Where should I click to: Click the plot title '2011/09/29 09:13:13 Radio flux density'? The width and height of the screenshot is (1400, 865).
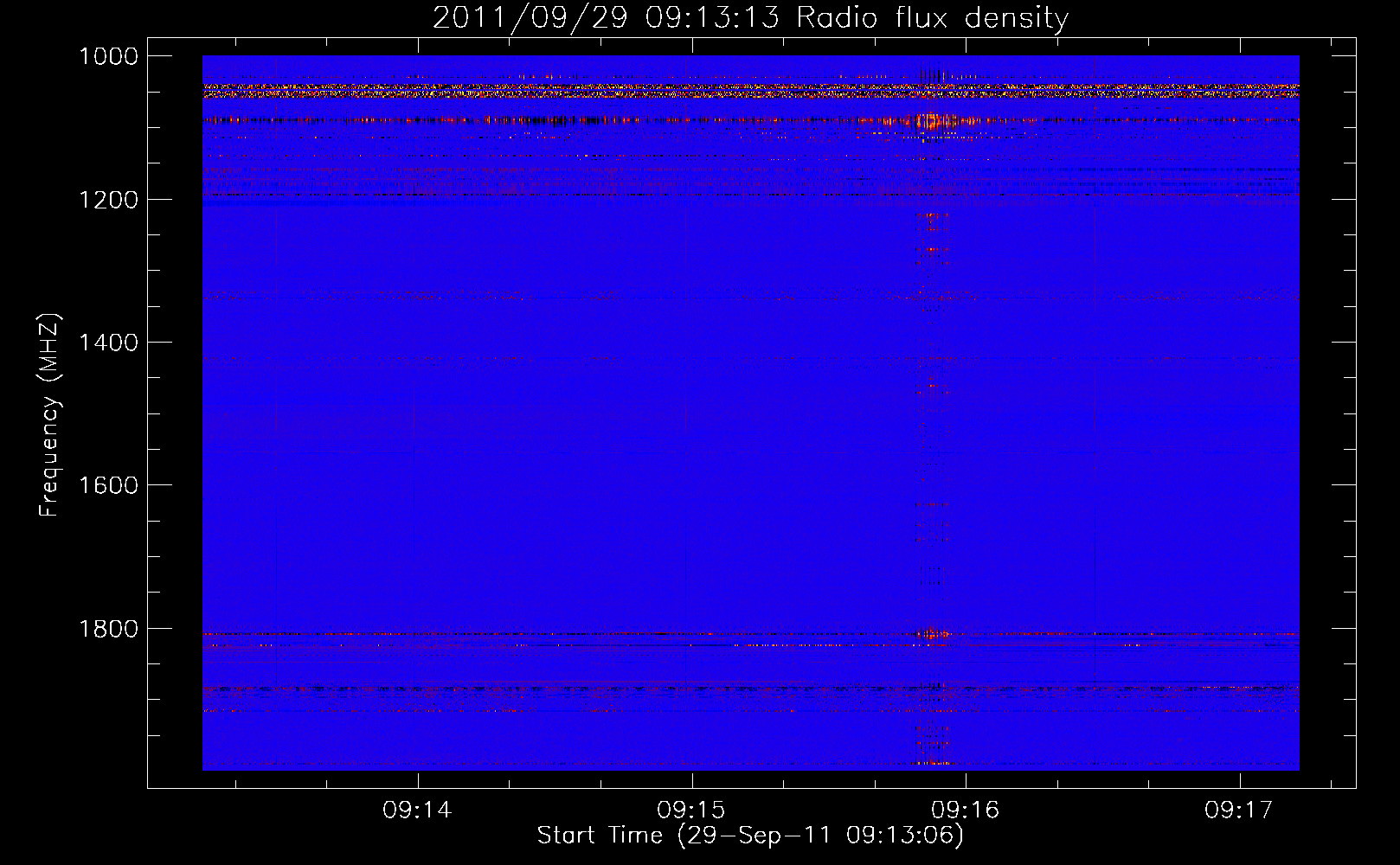(750, 17)
